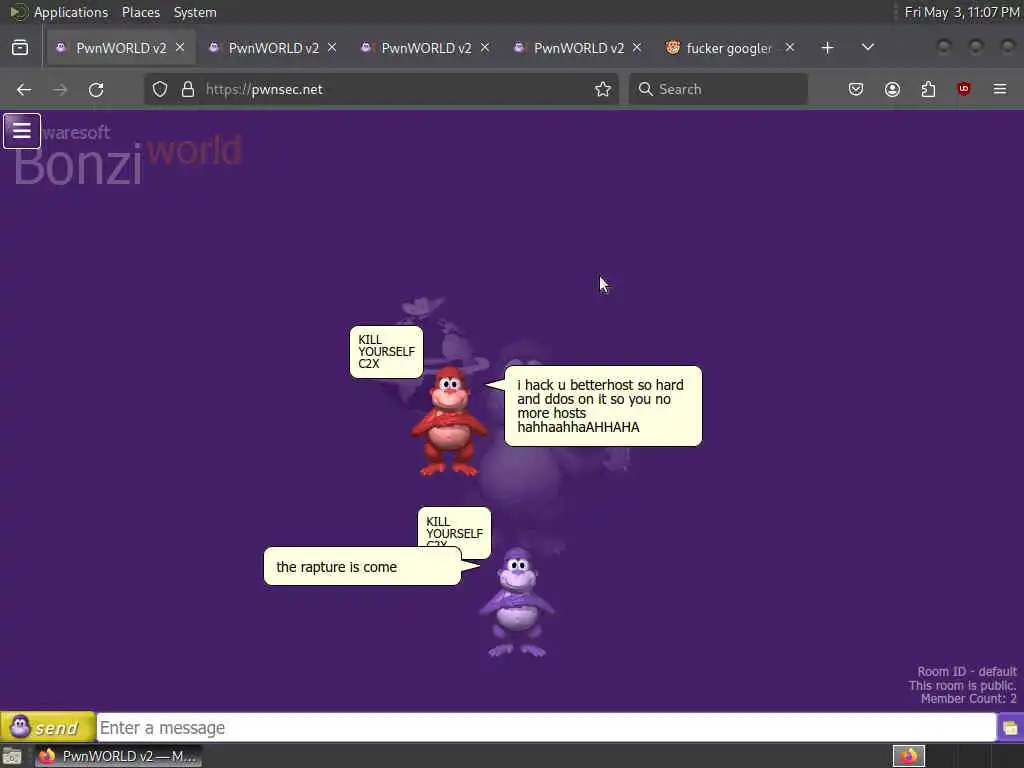Open a new browser tab
1024x768 pixels.
[827, 48]
